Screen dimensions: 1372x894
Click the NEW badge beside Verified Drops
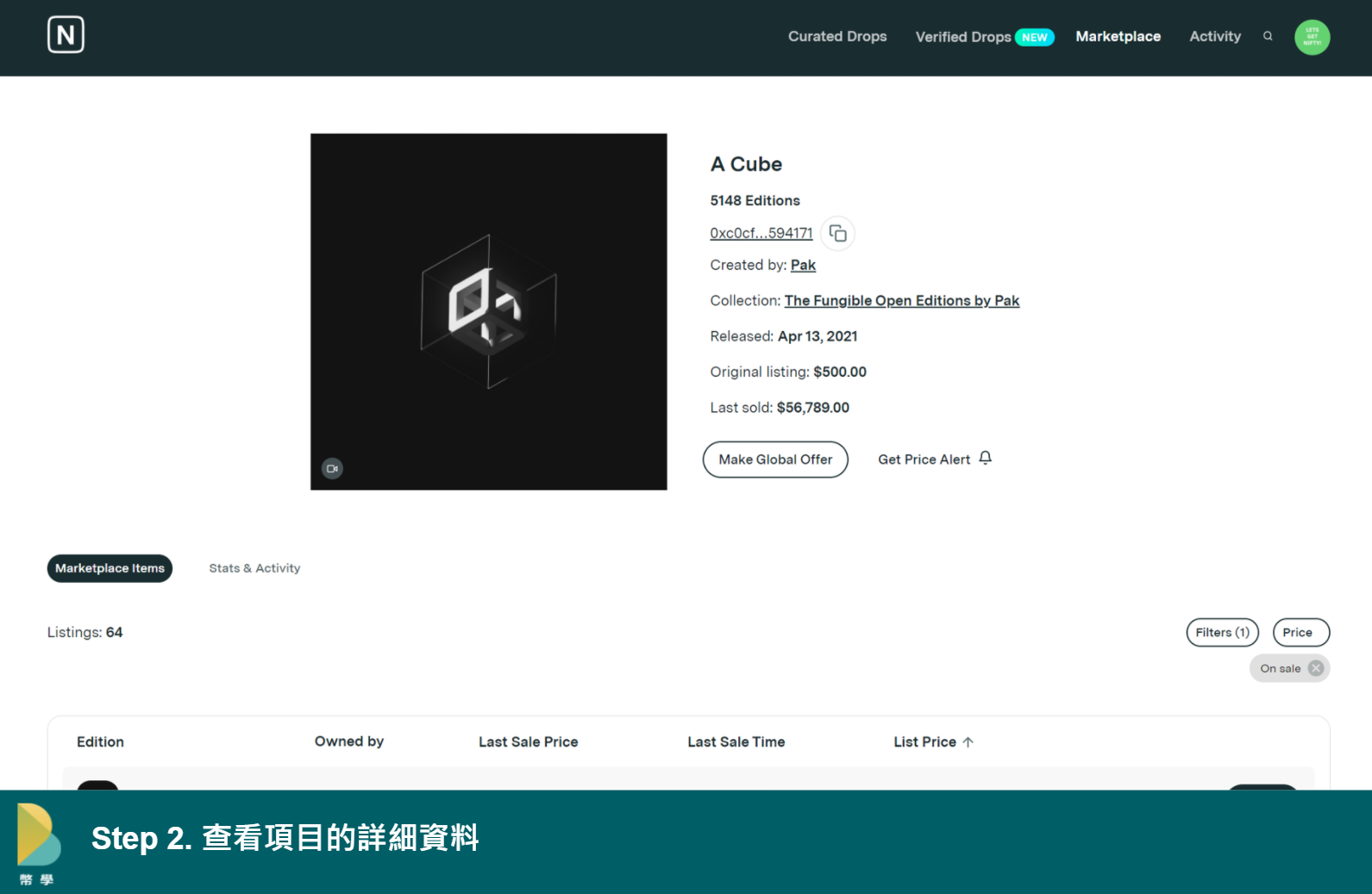pos(1034,37)
